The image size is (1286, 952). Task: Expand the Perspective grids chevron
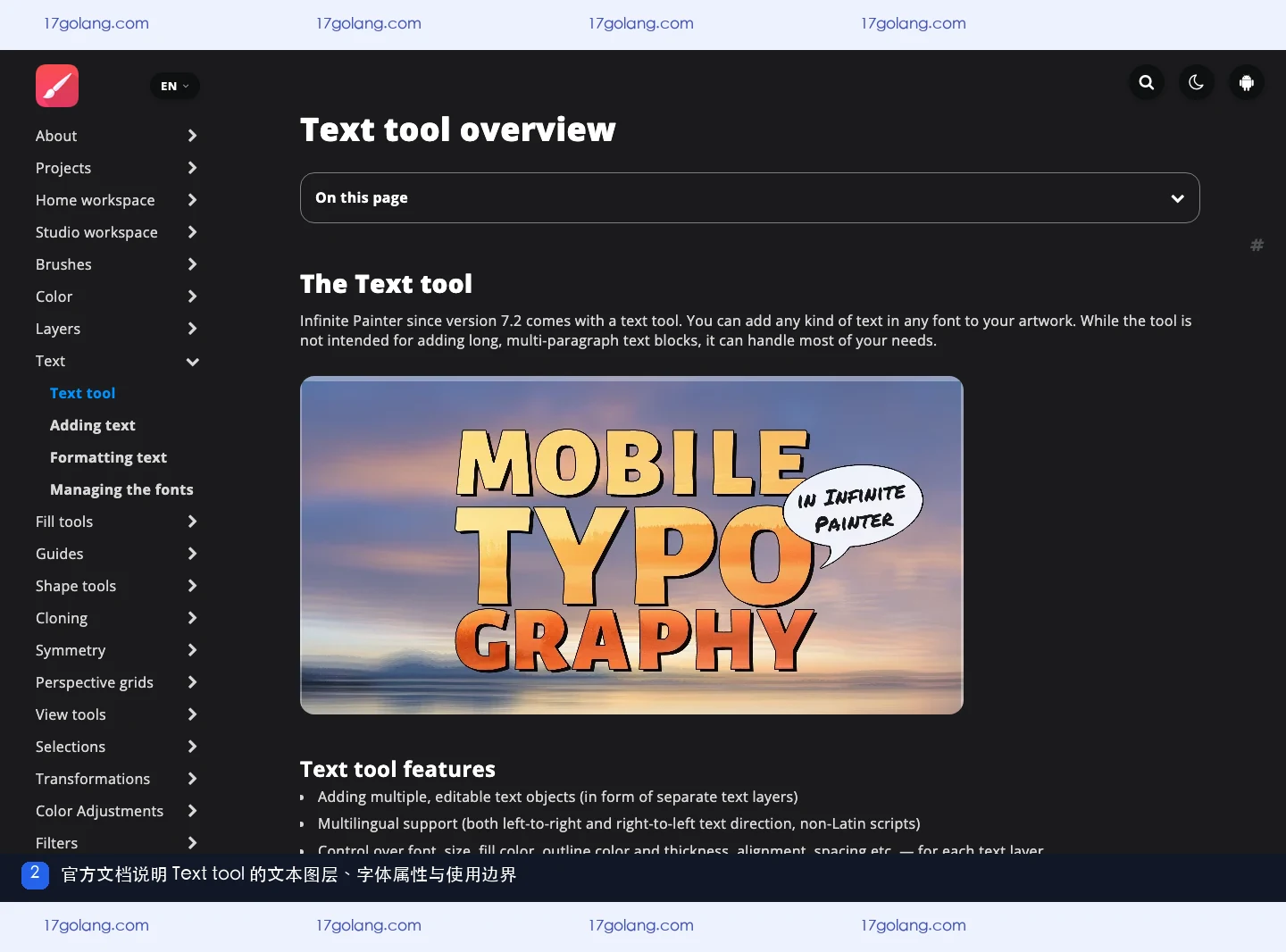pyautogui.click(x=192, y=682)
